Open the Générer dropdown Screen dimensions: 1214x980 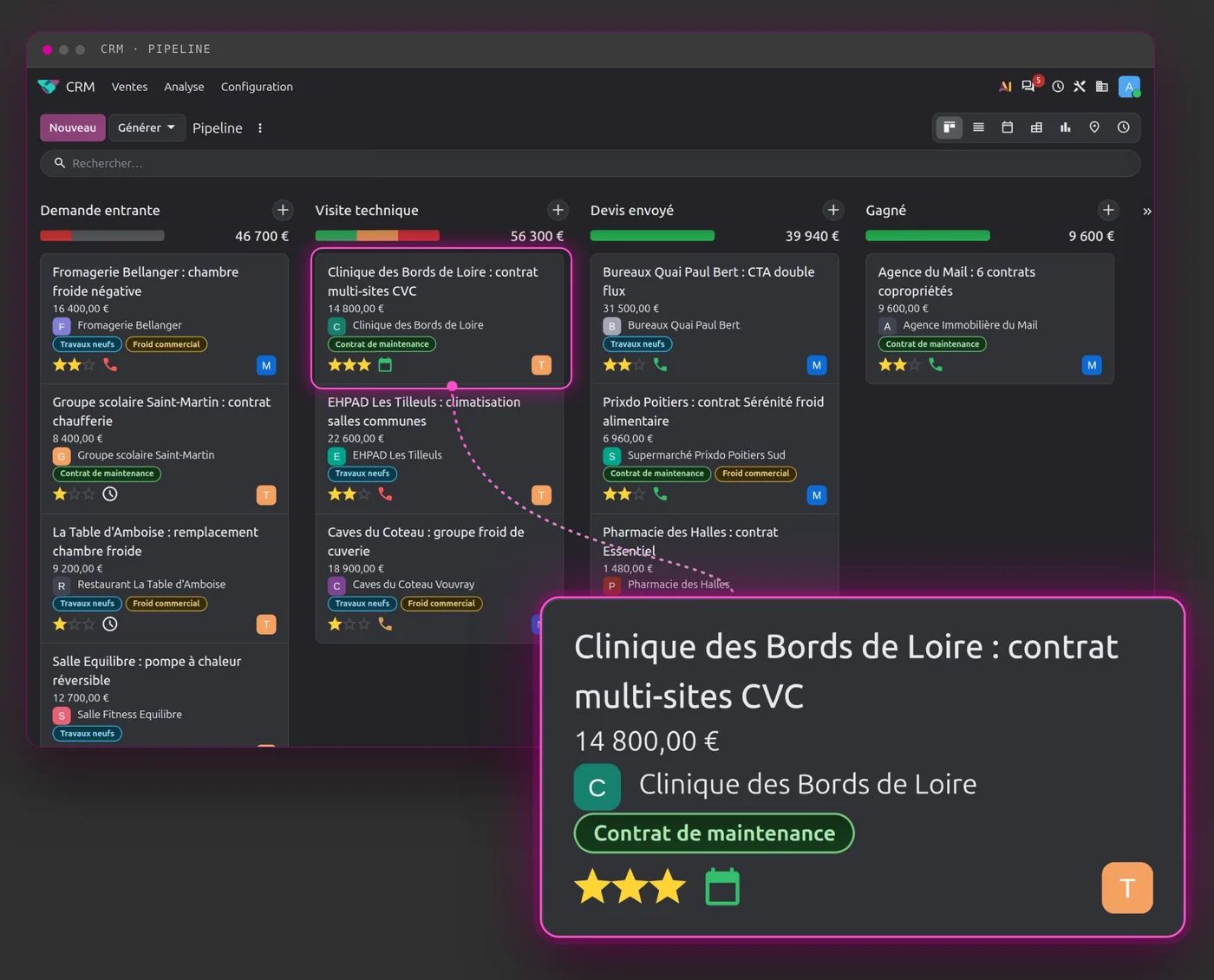147,127
